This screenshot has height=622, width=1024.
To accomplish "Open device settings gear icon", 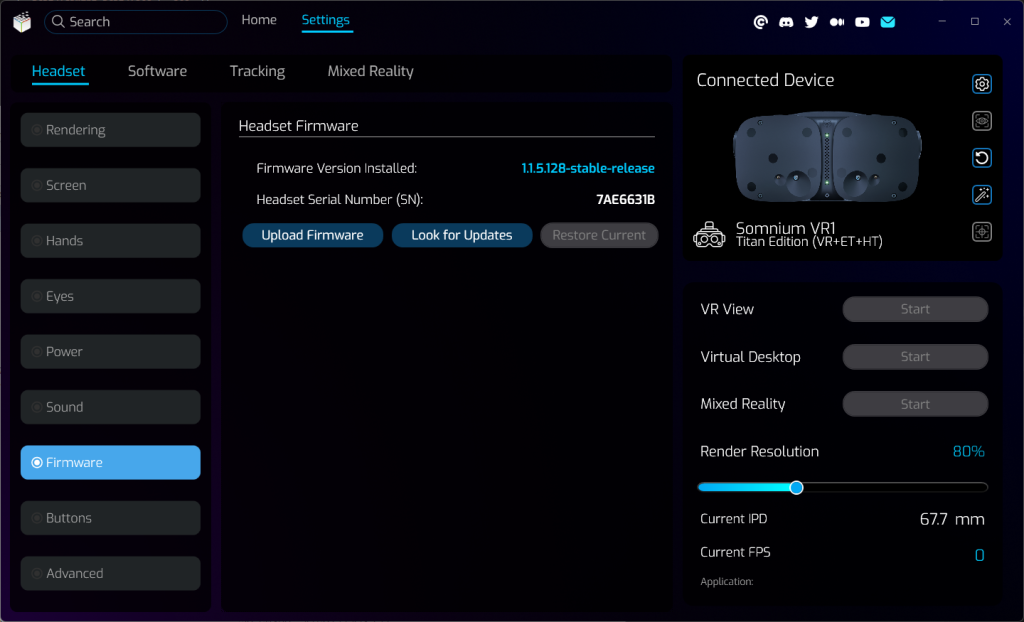I will tap(982, 84).
